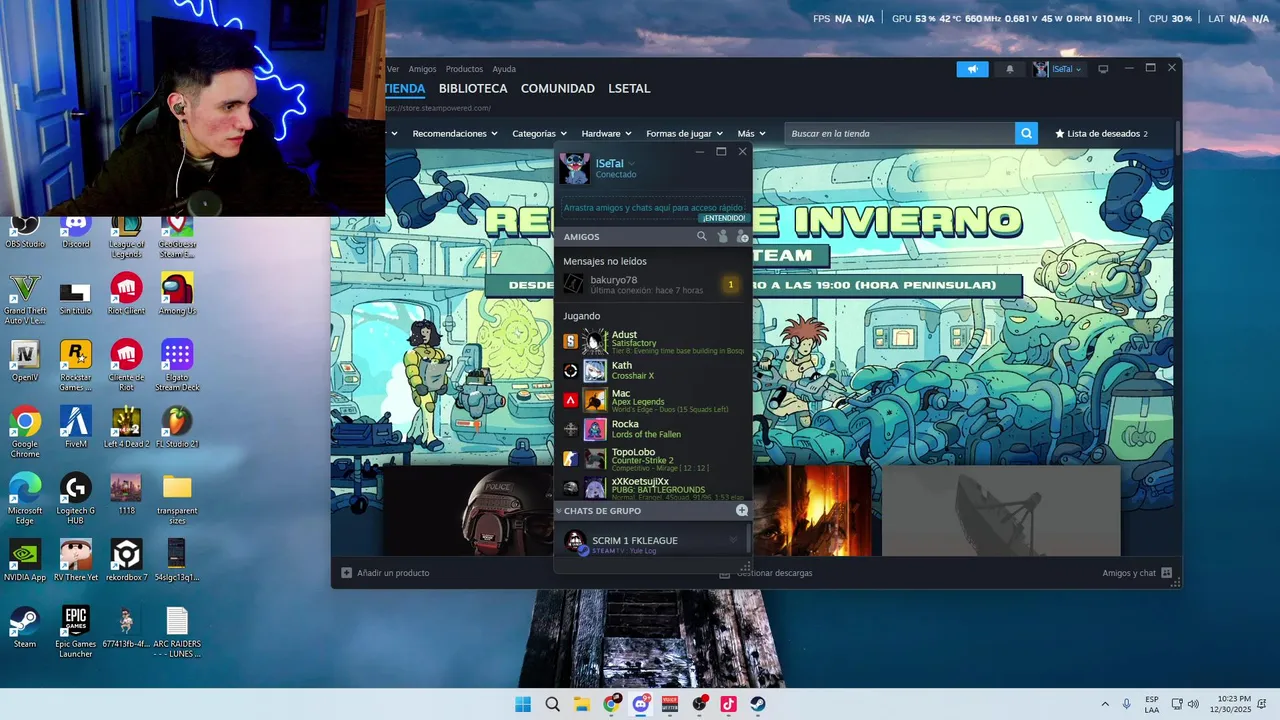Click Crosshair X icon beside Kath
This screenshot has width=1280, height=720.
(x=570, y=371)
